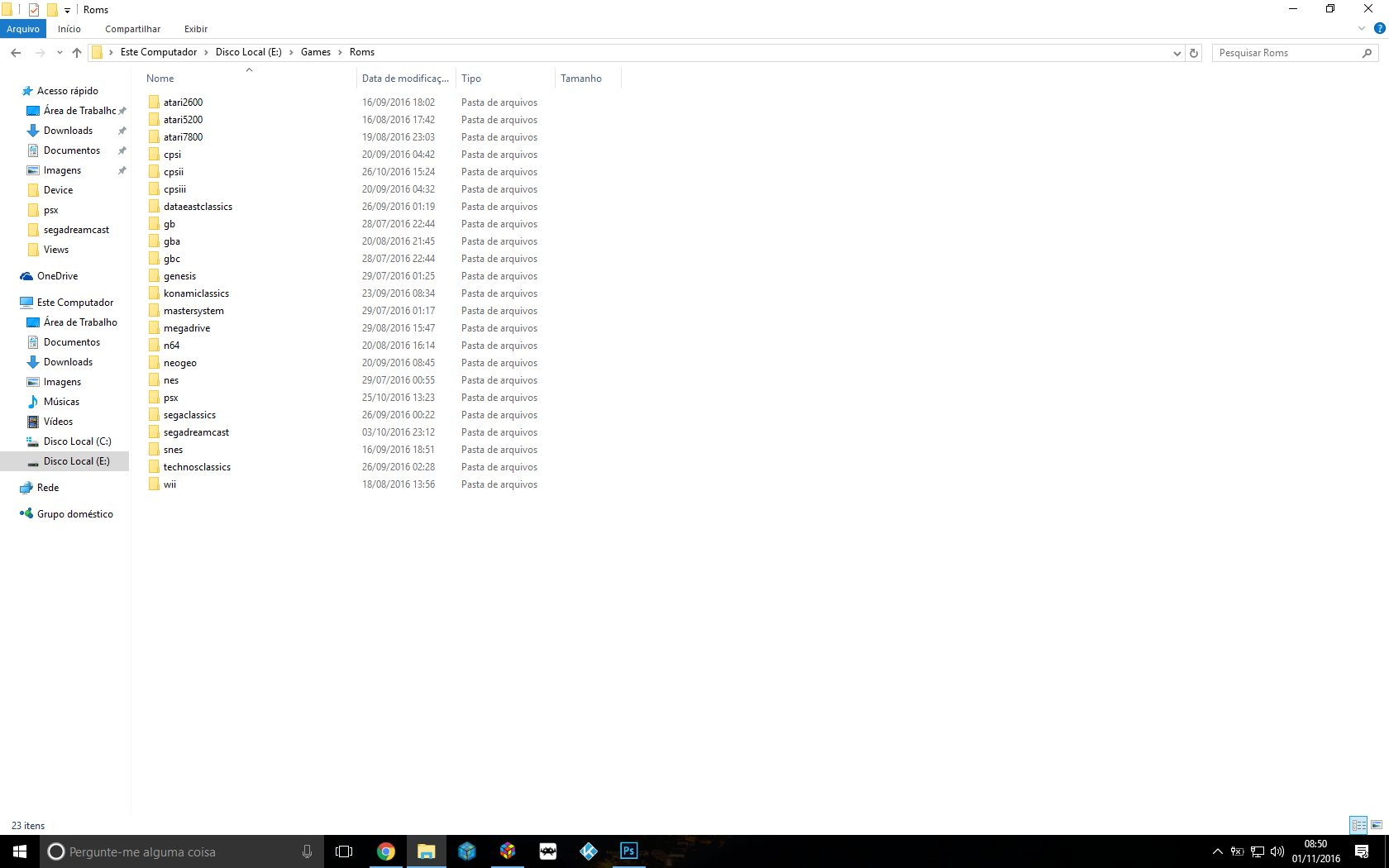1389x868 pixels.
Task: Open the Arquivo menu
Action: [23, 29]
